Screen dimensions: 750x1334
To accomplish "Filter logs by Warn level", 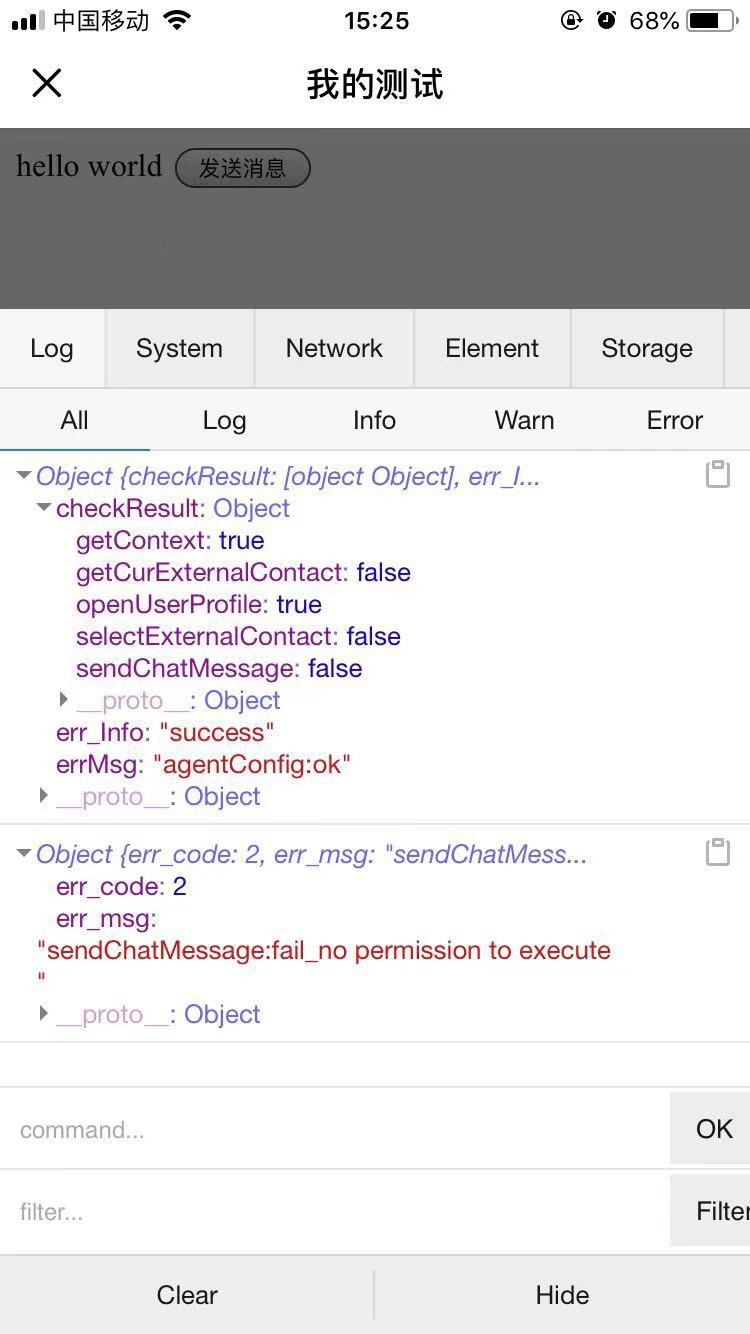I will (x=524, y=420).
